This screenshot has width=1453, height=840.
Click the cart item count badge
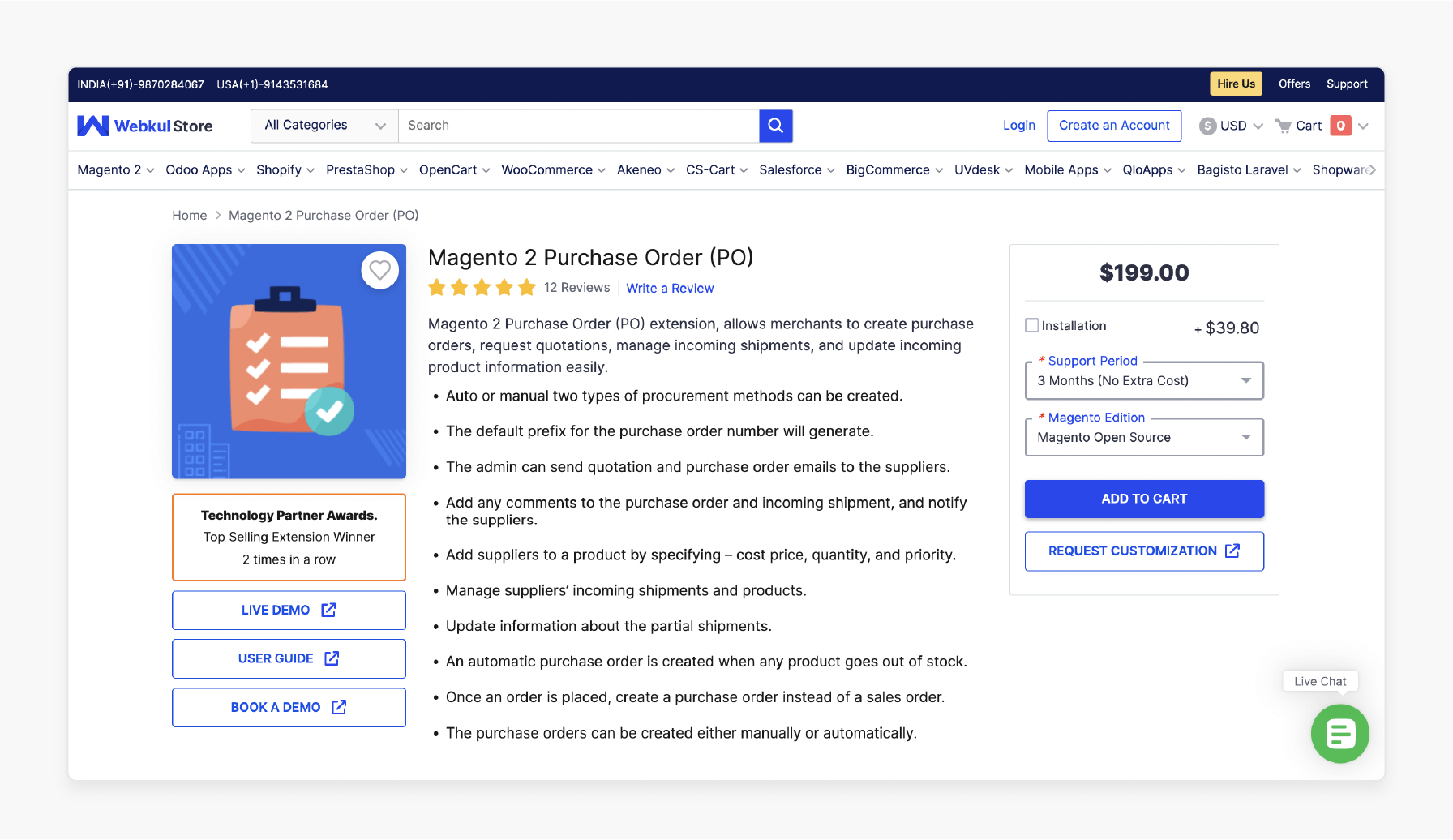coord(1341,126)
